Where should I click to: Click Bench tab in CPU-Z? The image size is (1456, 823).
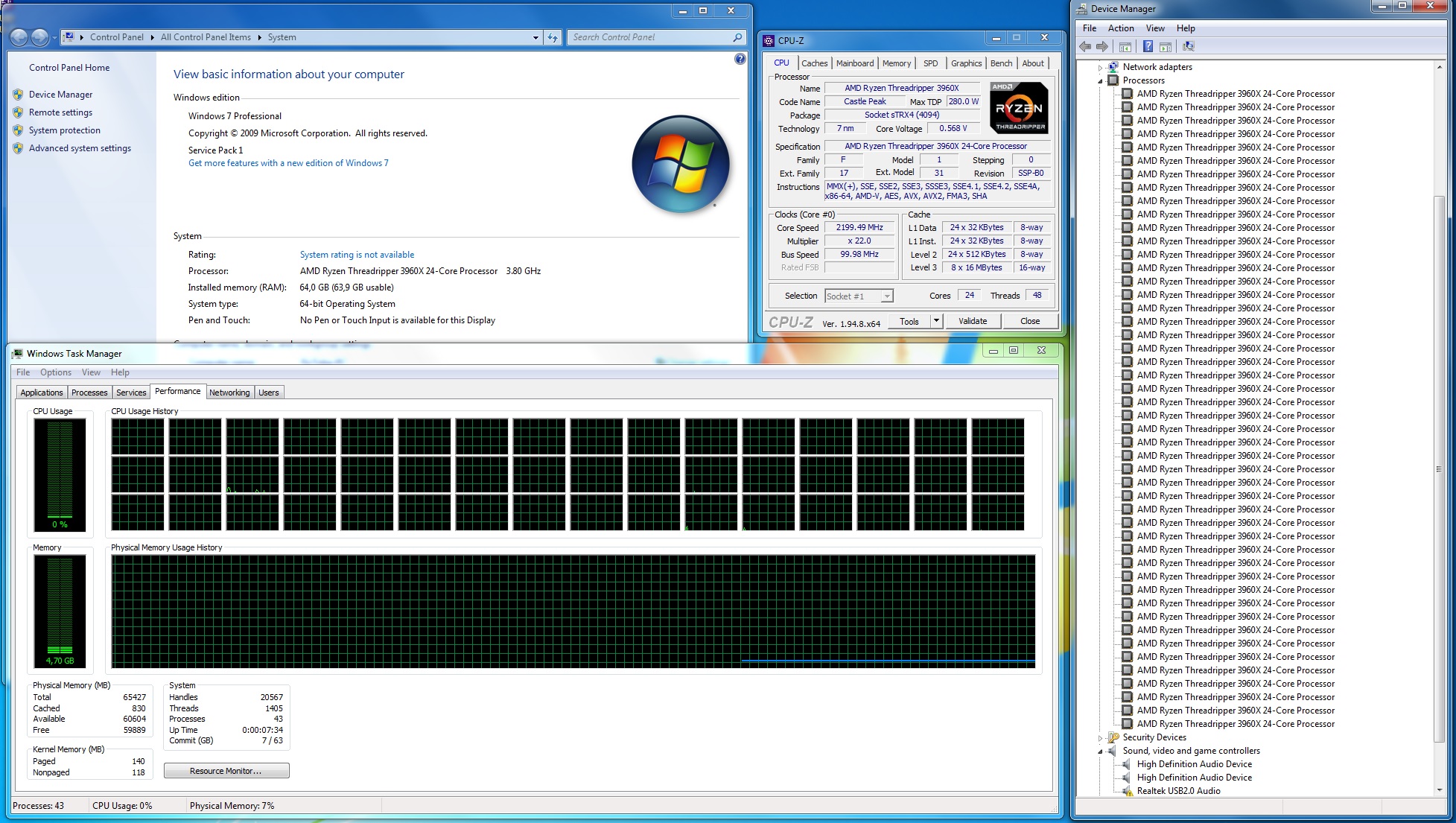(1001, 63)
